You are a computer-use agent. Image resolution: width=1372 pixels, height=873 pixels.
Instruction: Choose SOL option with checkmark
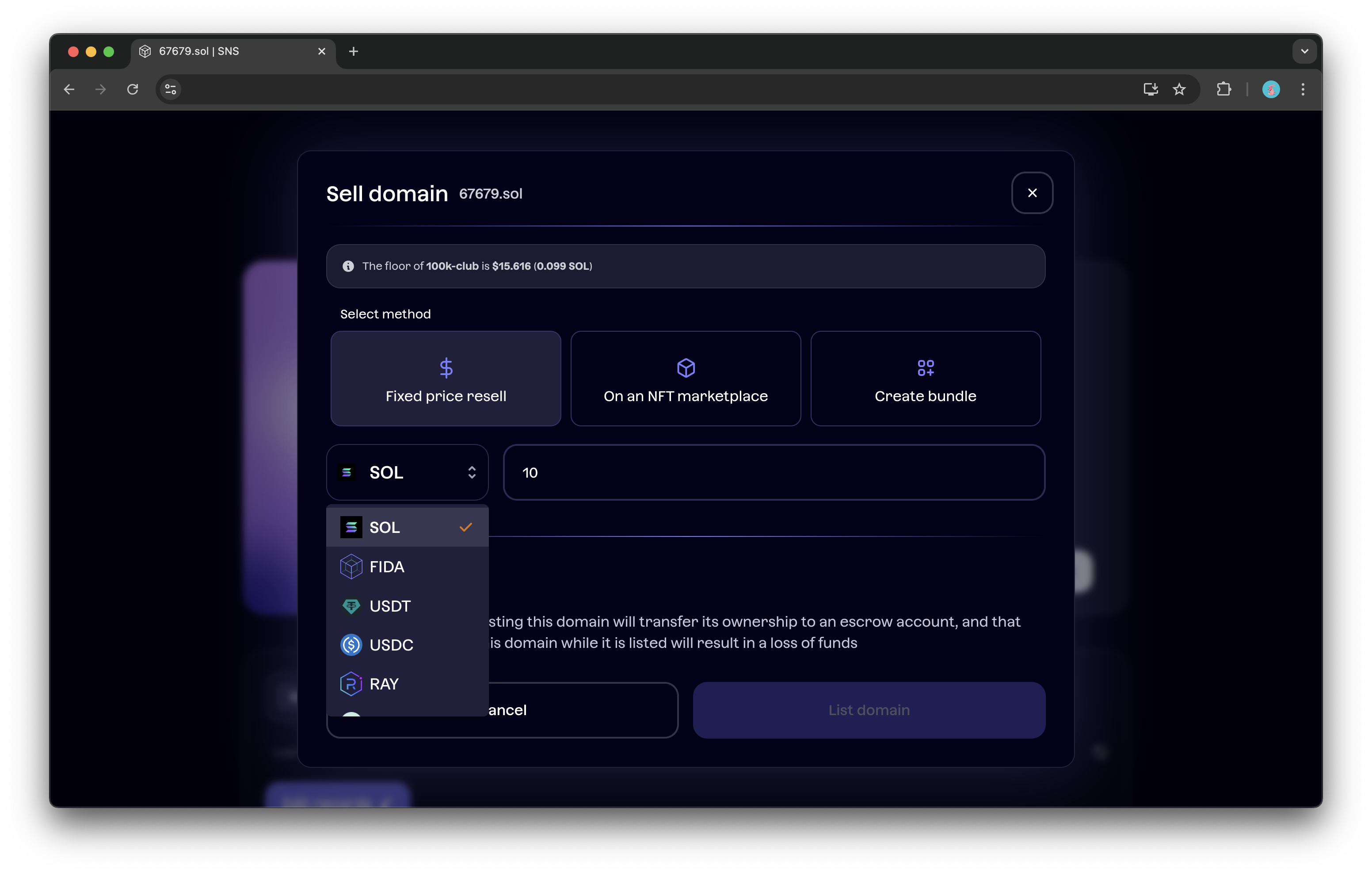coord(407,528)
